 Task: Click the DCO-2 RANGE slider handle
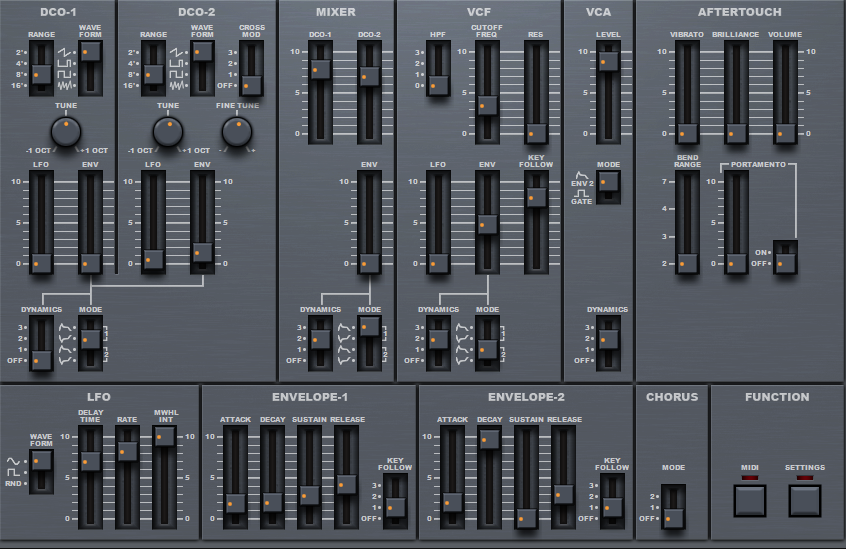(154, 74)
